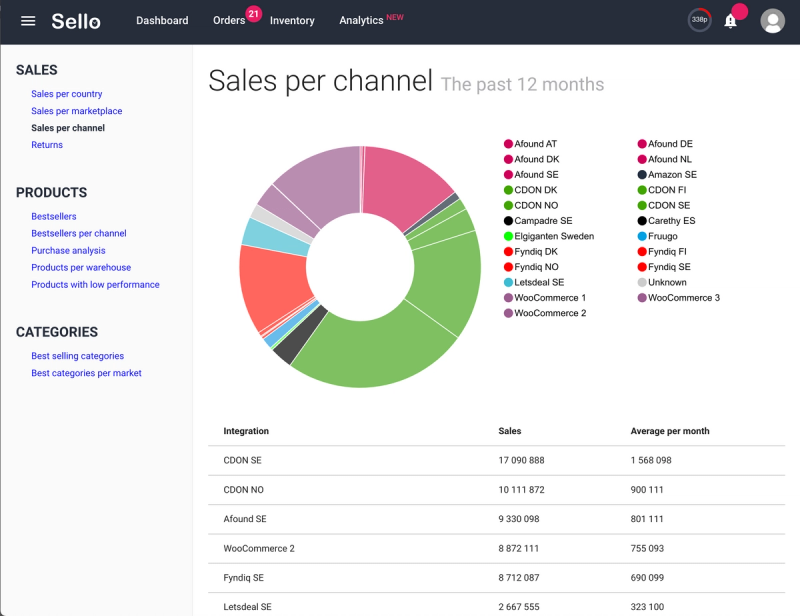Screen dimensions: 800x616
Task: Open Sales per country report
Action: point(66,94)
